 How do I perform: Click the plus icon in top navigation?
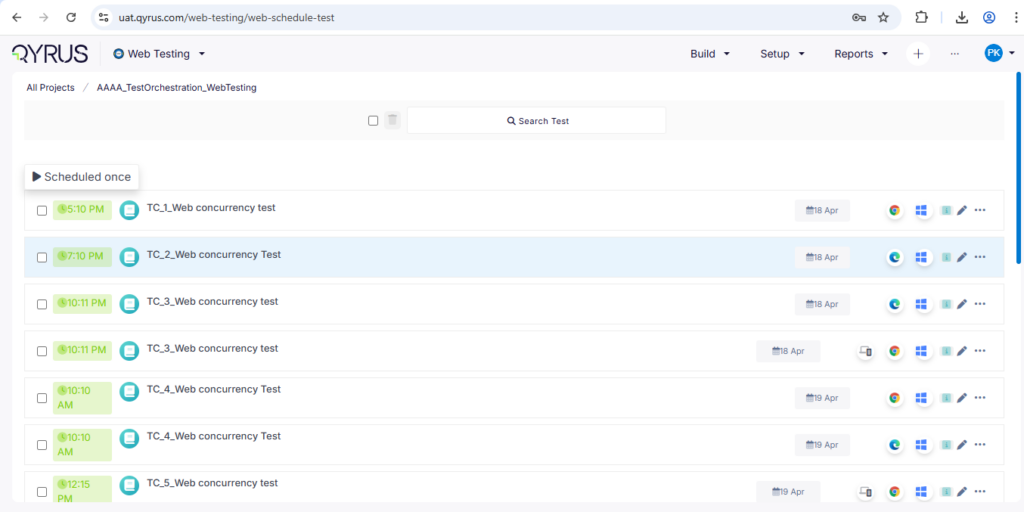(x=918, y=54)
